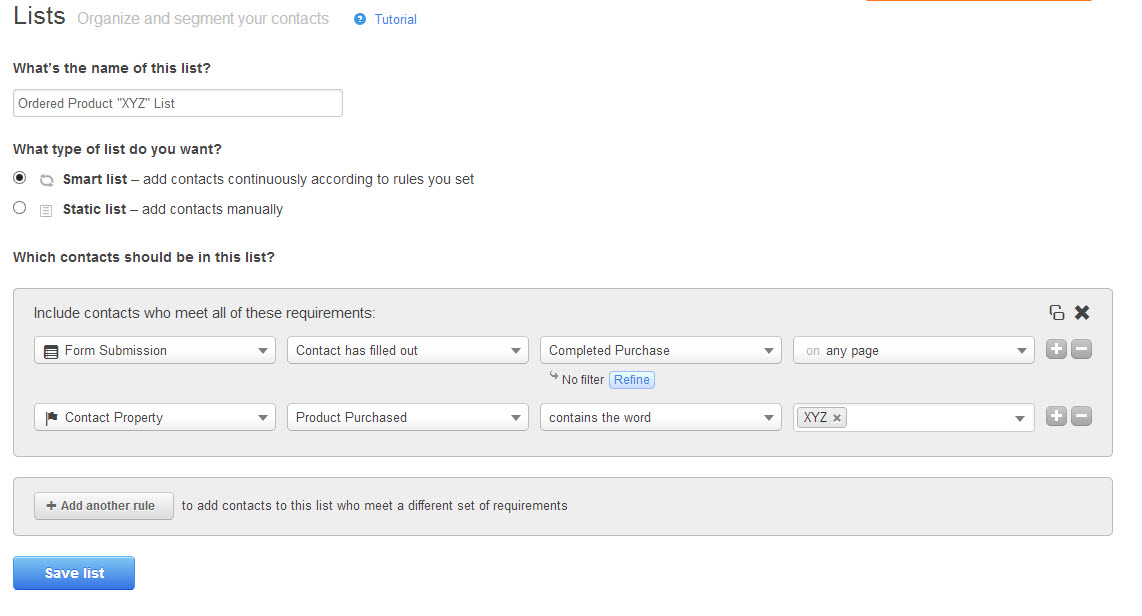This screenshot has width=1142, height=616.
Task: Remove the XYZ tag with its x
Action: 837,418
